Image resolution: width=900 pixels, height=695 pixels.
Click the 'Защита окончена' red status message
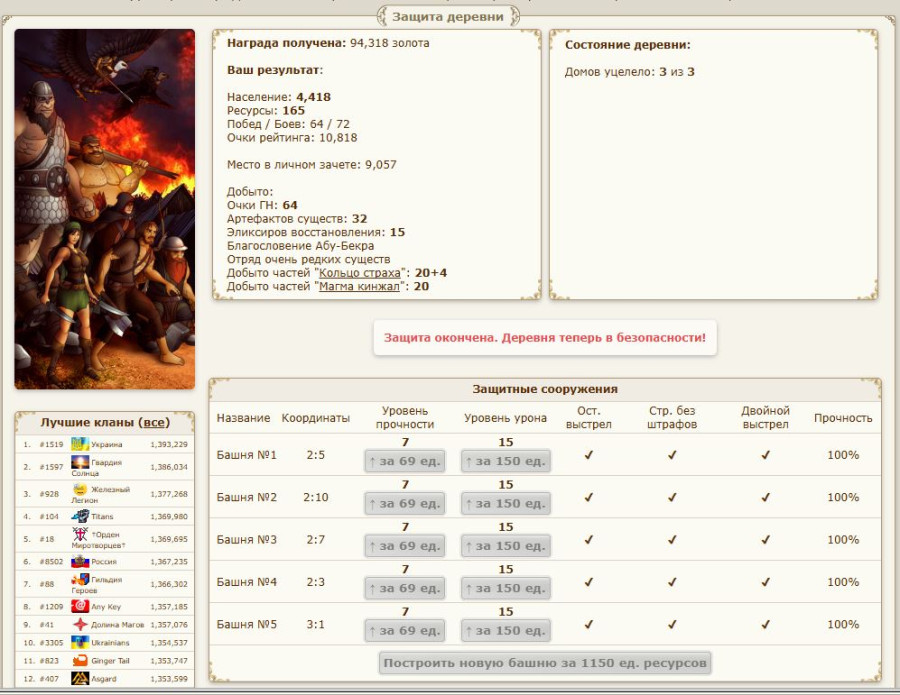545,337
